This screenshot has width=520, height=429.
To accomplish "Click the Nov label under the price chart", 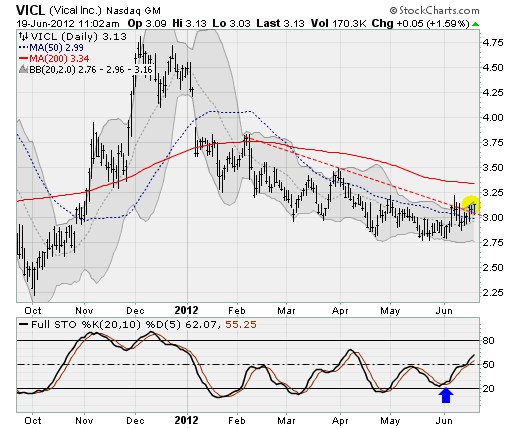I will (84, 311).
